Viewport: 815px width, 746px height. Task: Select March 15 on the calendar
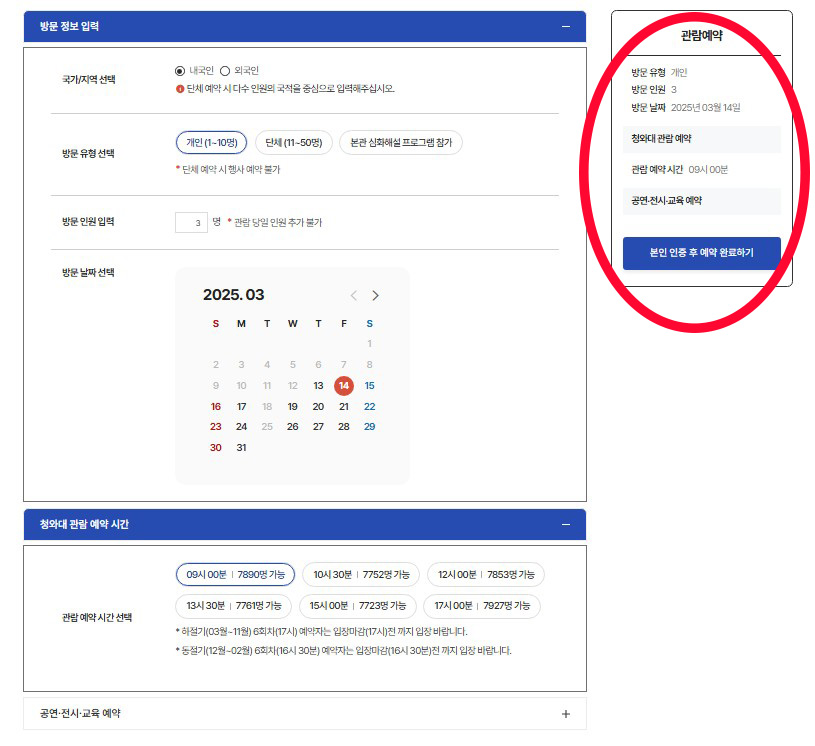(x=370, y=386)
